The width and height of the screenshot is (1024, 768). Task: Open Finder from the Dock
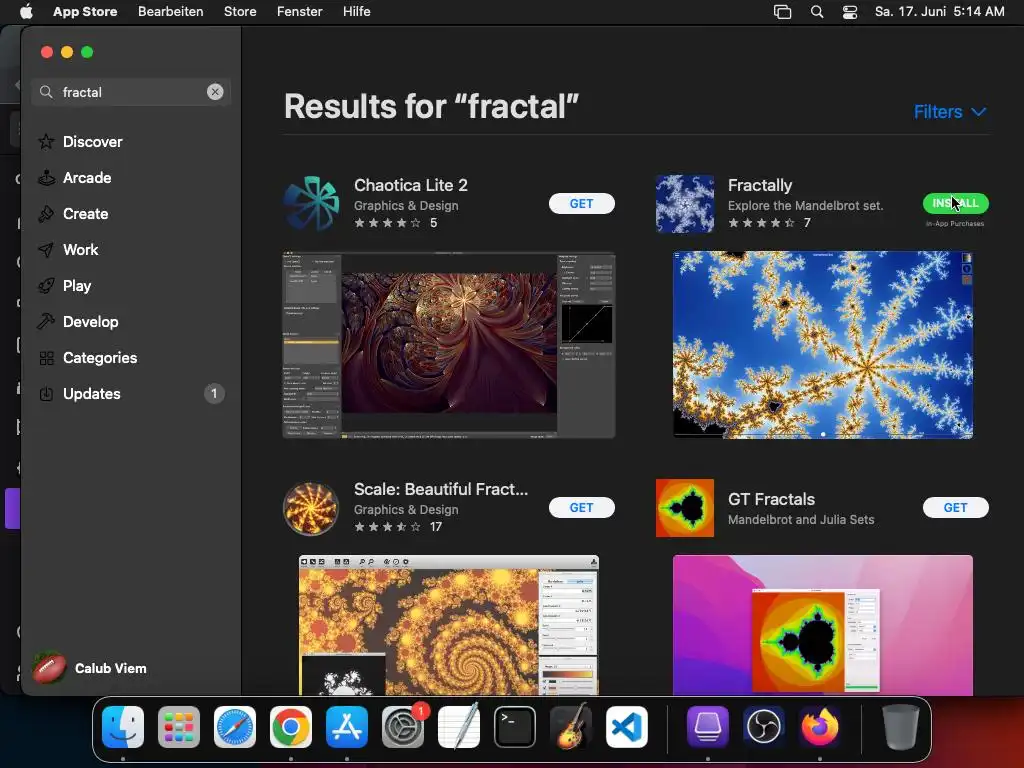123,727
